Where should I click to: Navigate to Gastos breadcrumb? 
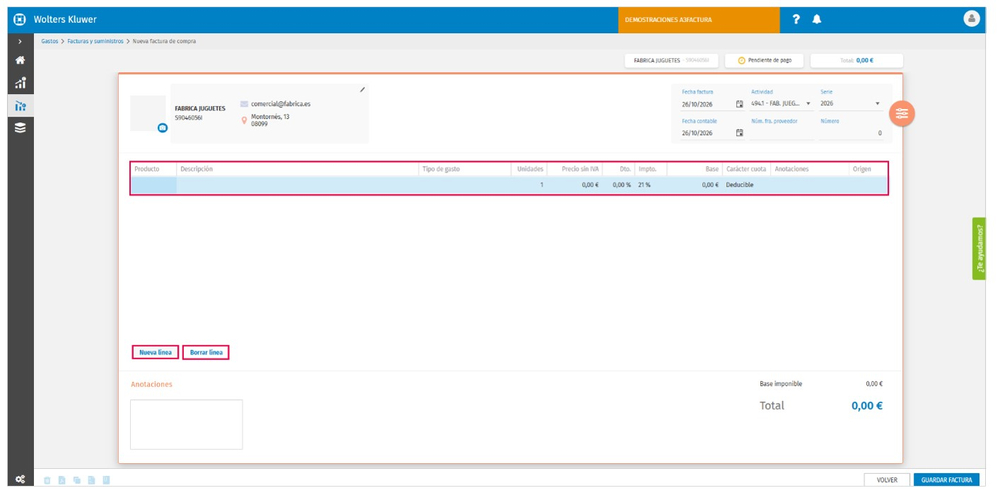[x=50, y=41]
